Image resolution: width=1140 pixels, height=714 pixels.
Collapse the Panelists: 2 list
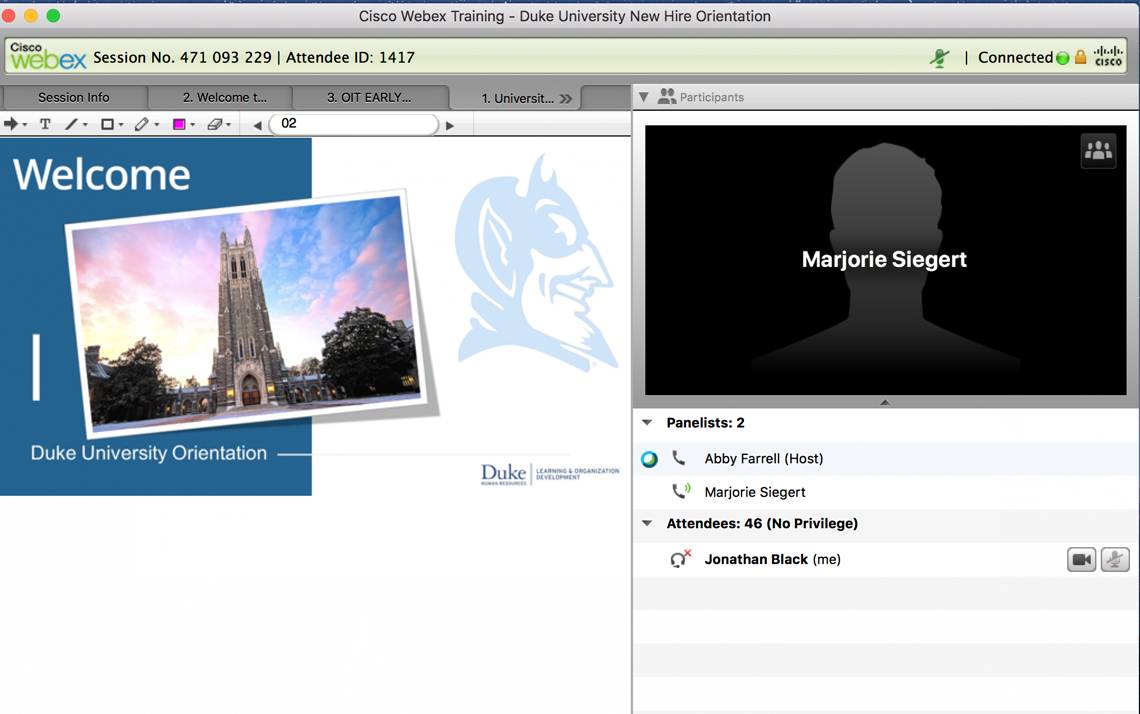pos(647,422)
